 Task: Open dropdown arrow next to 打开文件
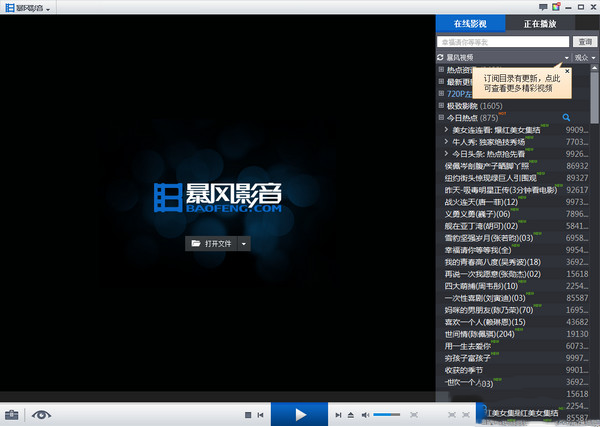[244, 244]
